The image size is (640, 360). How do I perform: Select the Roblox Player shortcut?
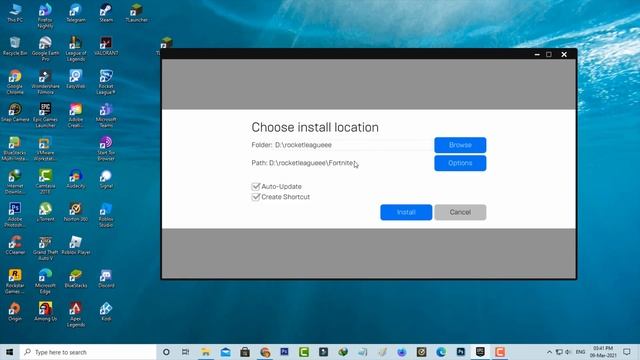coord(76,245)
